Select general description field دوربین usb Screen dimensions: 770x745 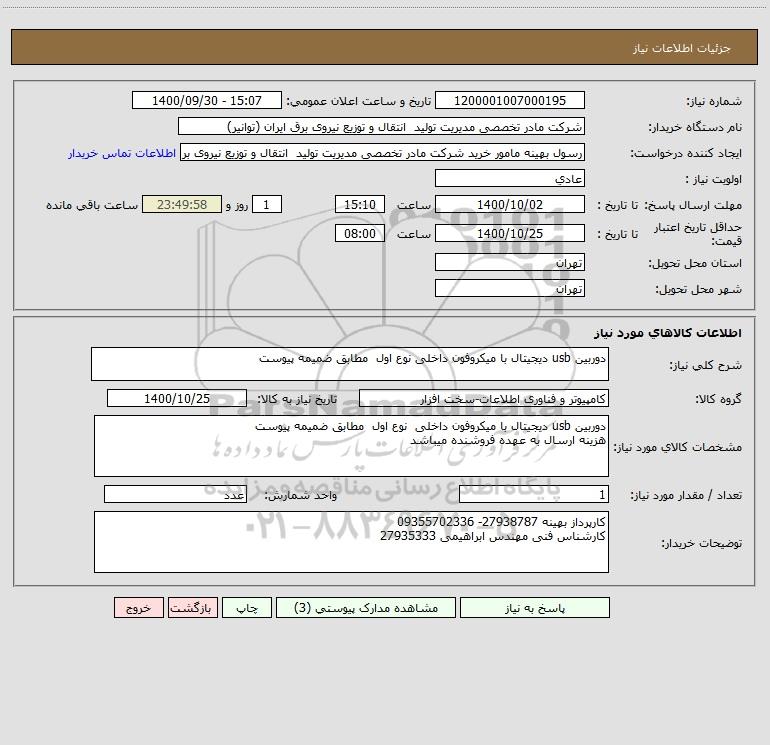pos(350,364)
